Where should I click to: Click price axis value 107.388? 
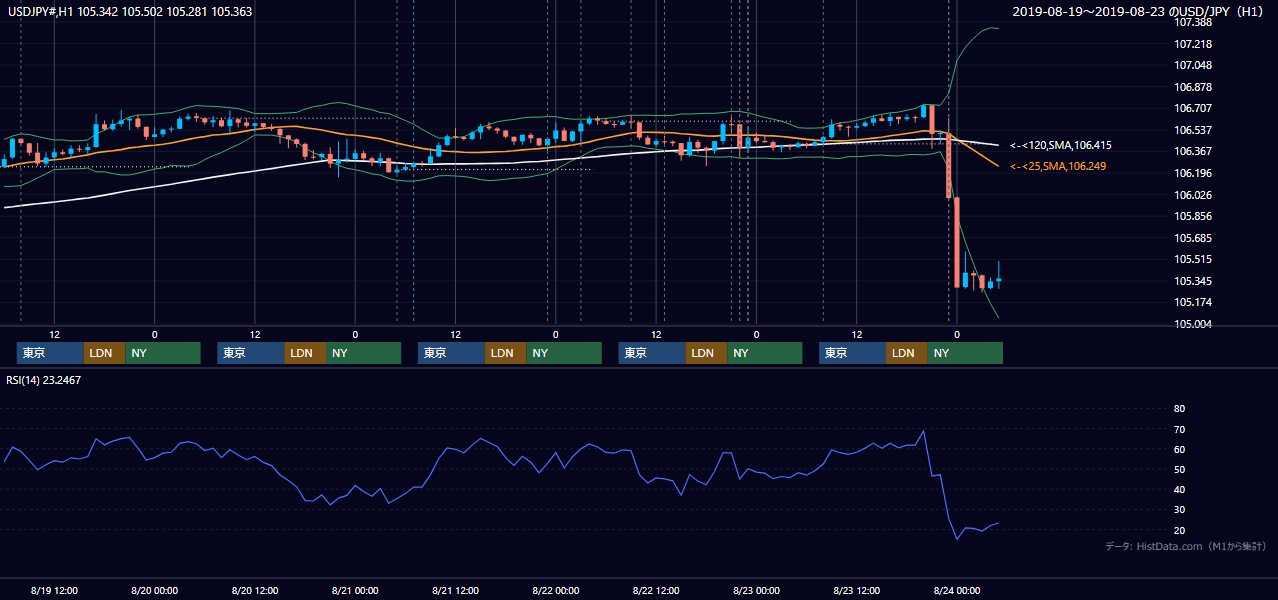tap(1193, 22)
